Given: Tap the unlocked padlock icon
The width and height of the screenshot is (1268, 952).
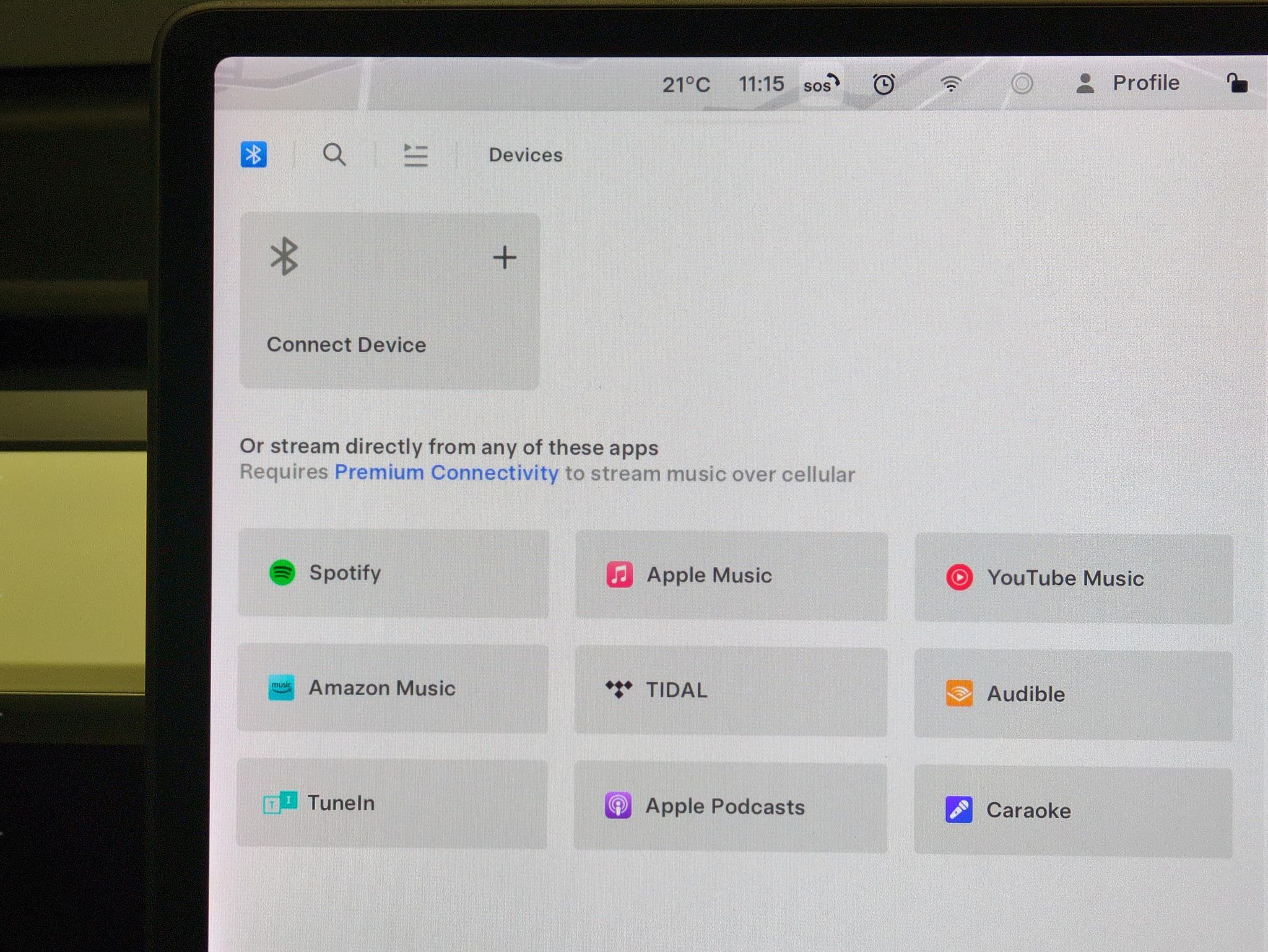Looking at the screenshot, I should point(1236,83).
